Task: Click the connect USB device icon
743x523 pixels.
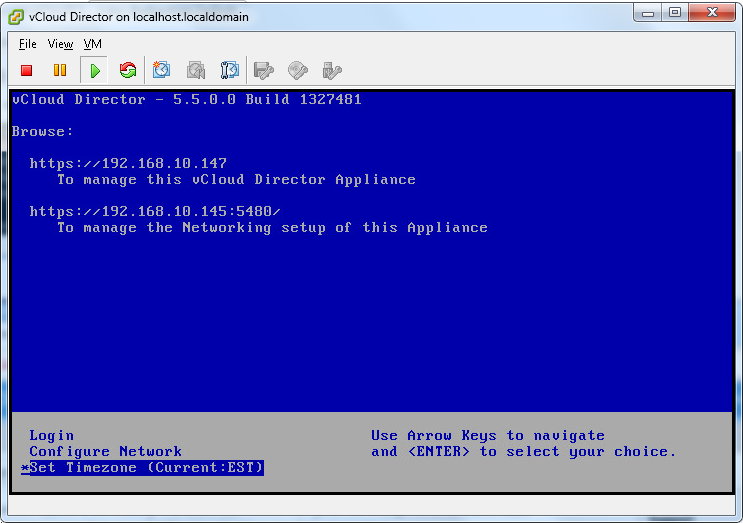Action: [332, 70]
